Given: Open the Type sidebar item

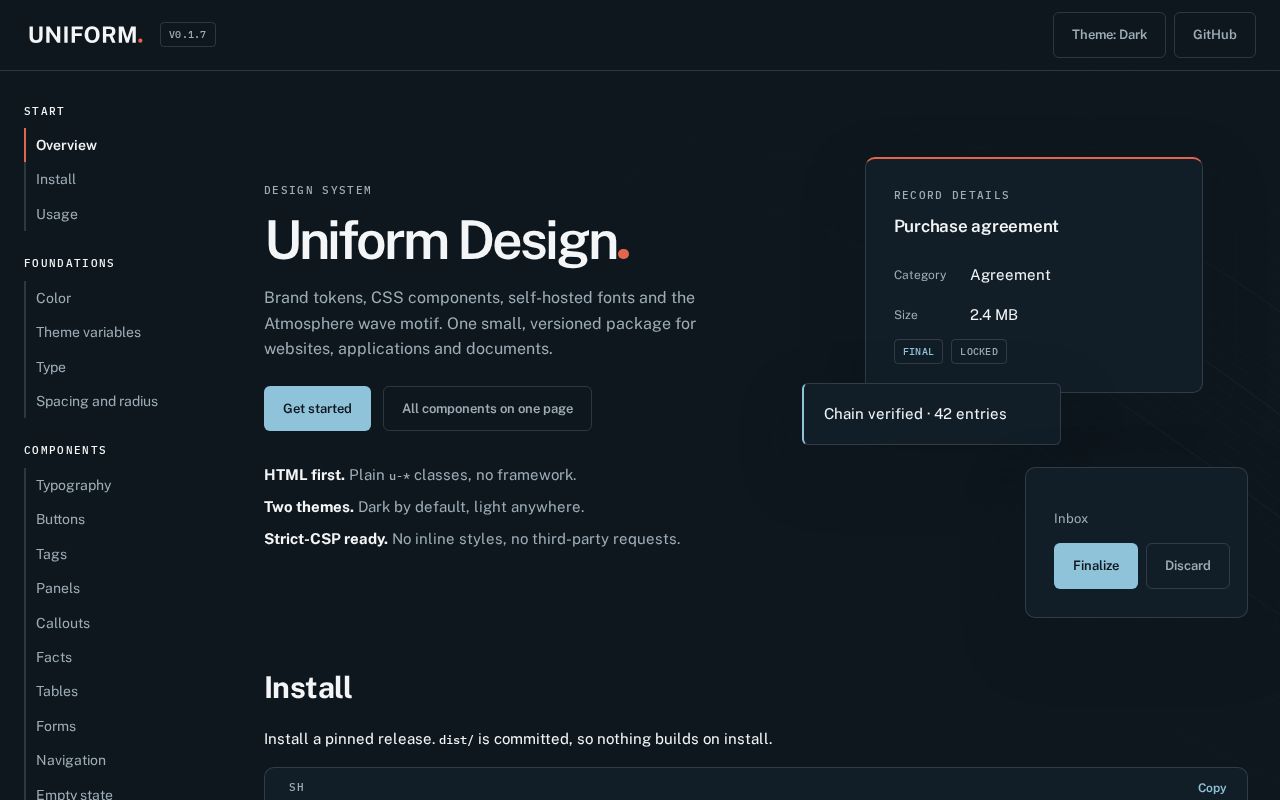Looking at the screenshot, I should coord(51,367).
